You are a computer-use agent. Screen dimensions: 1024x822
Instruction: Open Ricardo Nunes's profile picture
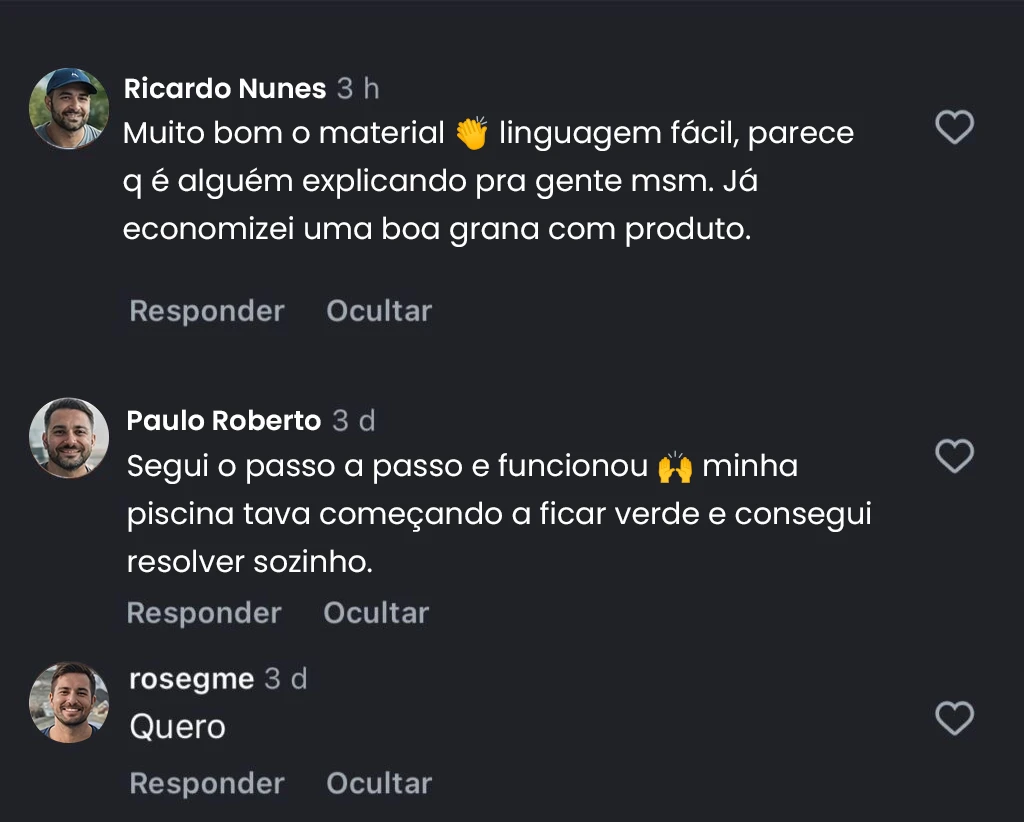tap(69, 108)
